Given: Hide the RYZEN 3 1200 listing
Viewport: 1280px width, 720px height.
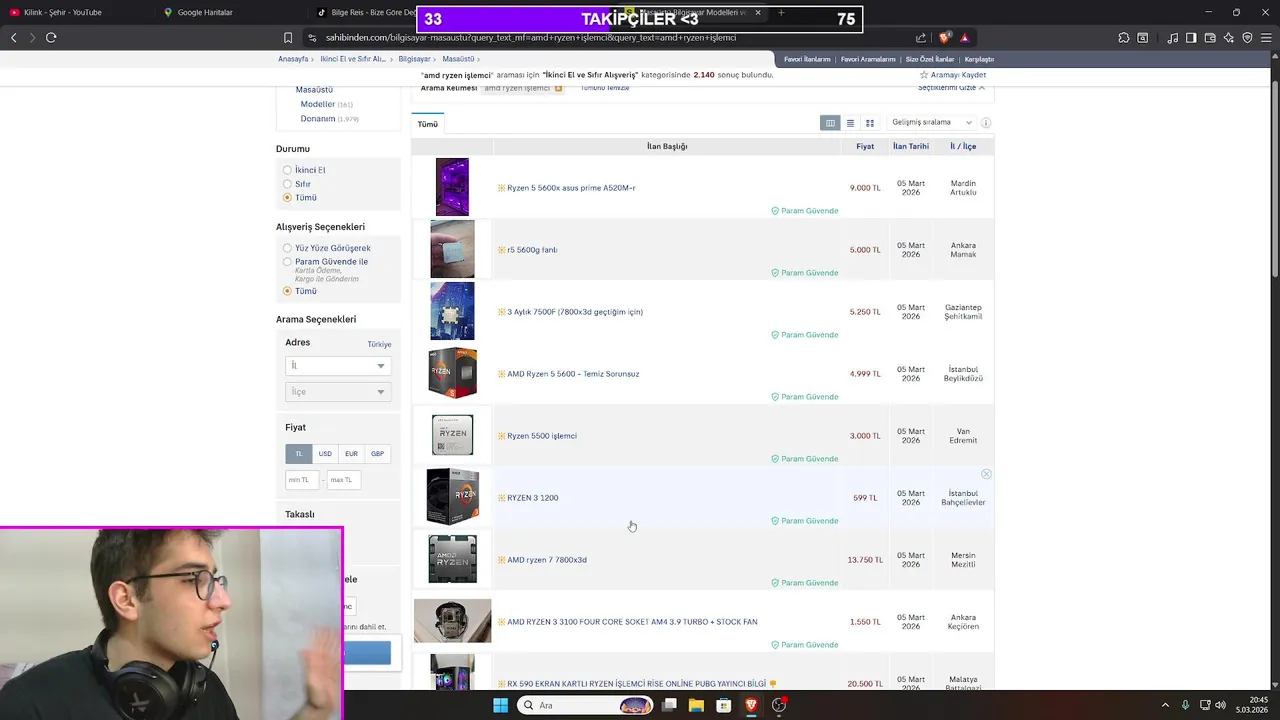Looking at the screenshot, I should click(x=986, y=474).
